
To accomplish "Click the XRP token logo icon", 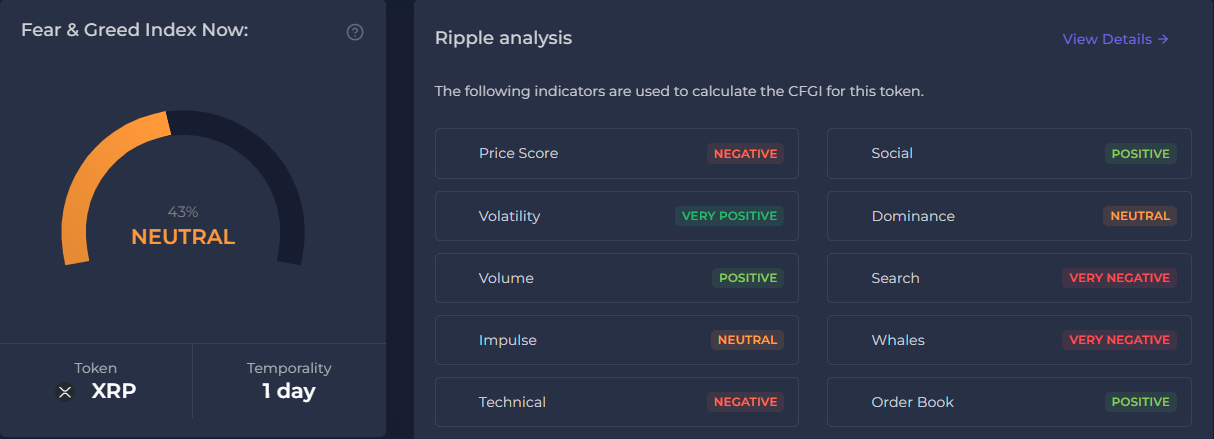I will [x=66, y=392].
